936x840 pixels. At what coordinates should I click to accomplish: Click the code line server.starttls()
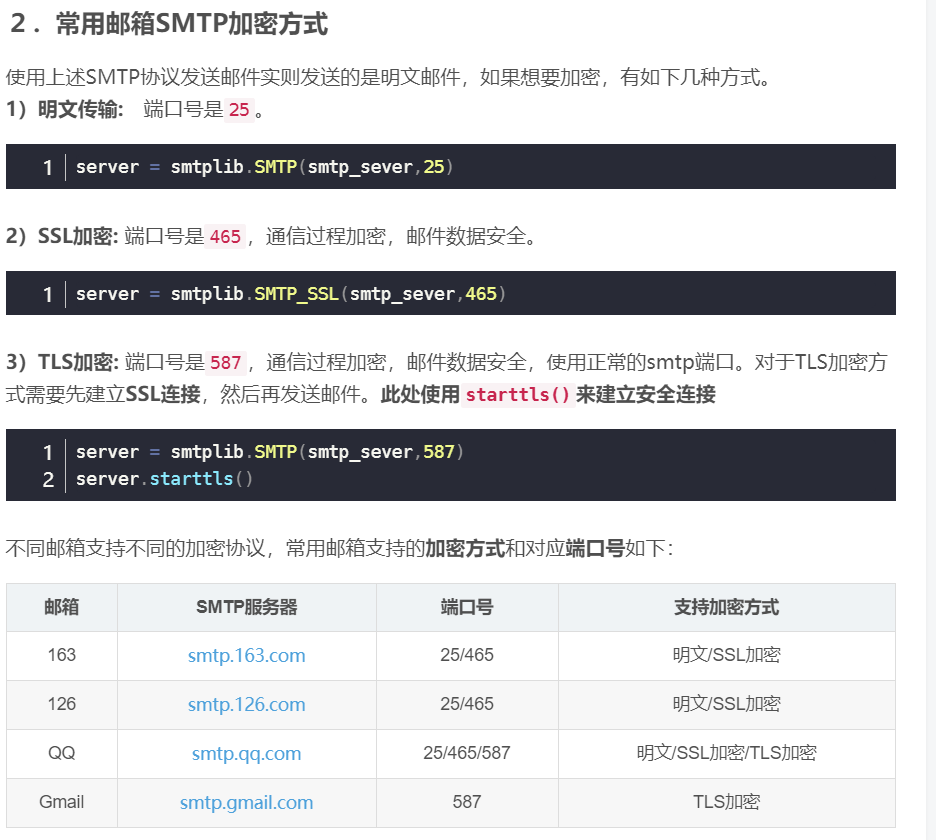[164, 479]
